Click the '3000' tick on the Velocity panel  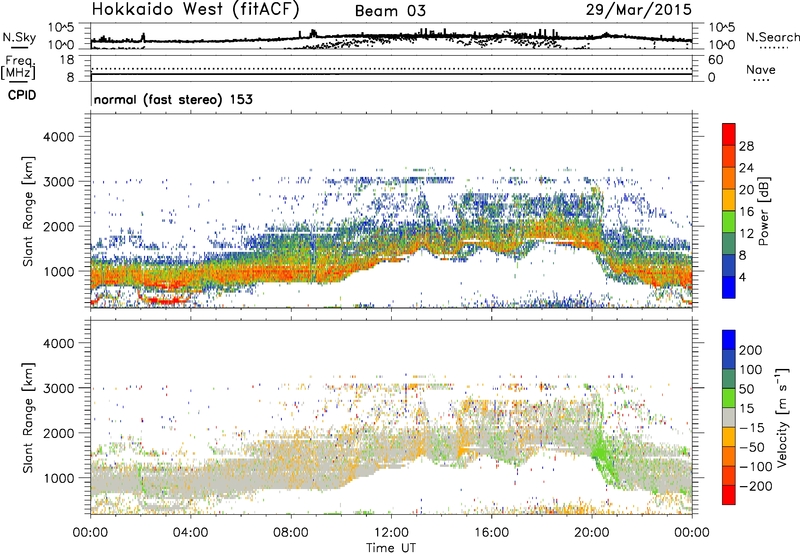(58, 388)
